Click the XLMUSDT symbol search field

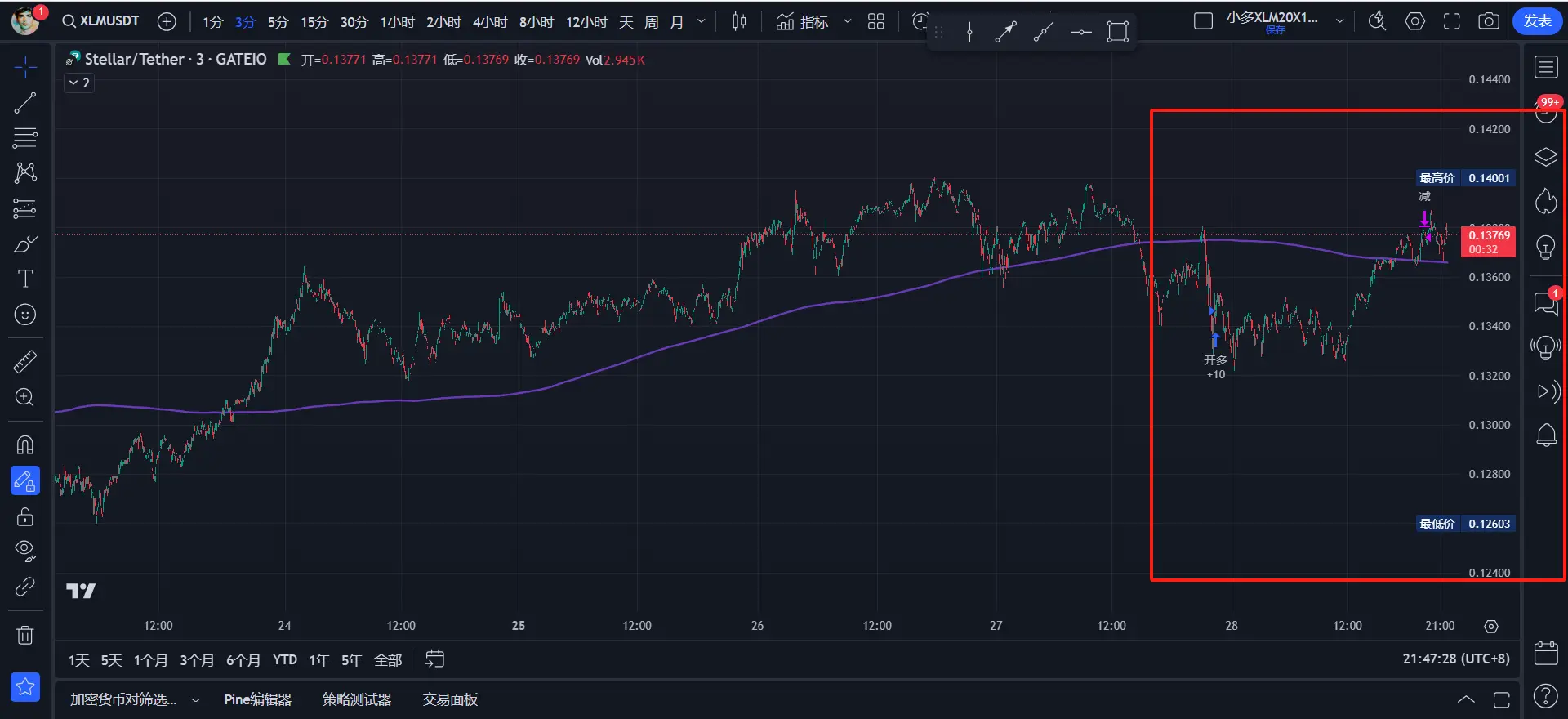point(101,21)
